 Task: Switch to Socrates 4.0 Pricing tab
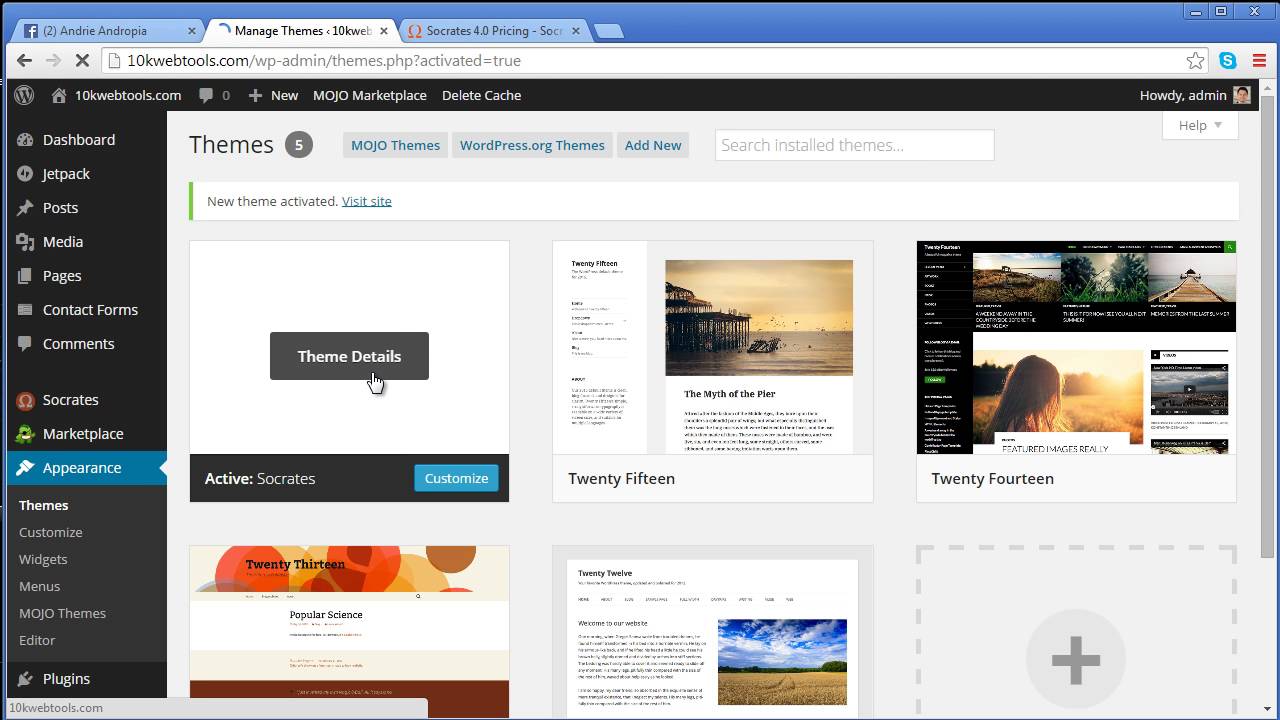pos(493,31)
